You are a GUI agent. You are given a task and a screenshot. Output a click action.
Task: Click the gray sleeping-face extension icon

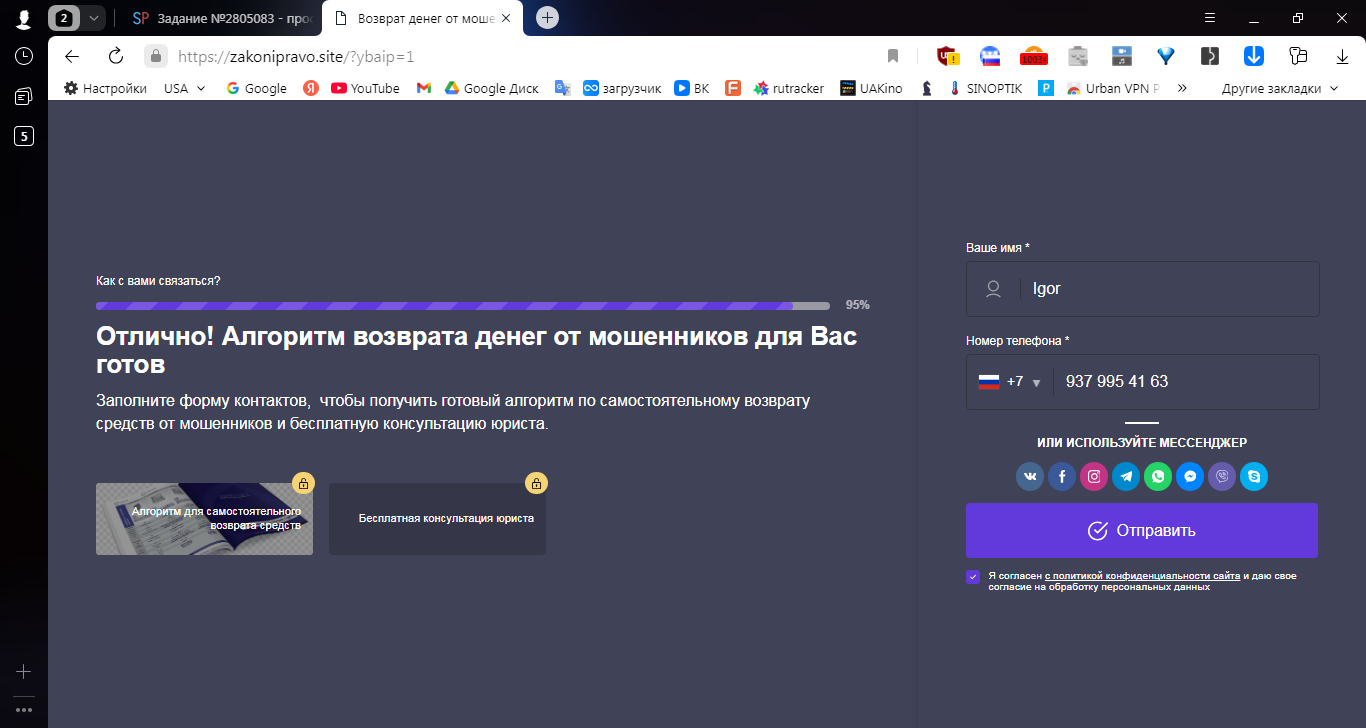click(x=1078, y=56)
